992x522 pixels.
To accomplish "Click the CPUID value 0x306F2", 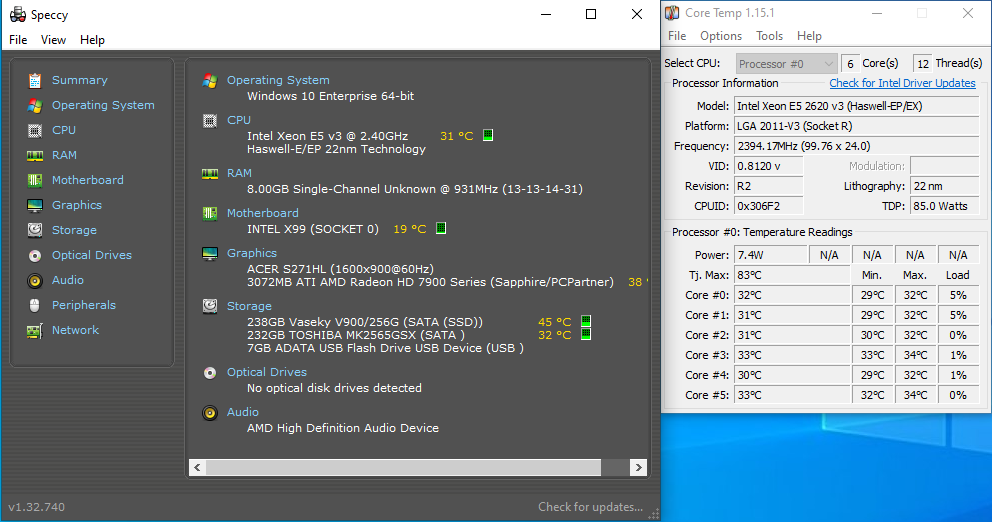I will pos(769,206).
